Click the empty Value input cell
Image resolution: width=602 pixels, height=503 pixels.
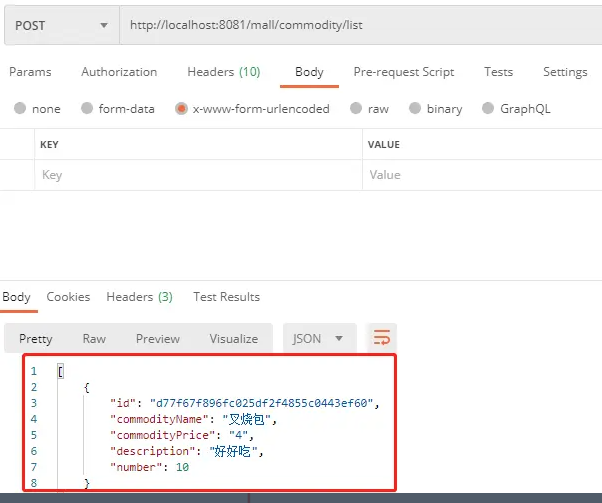[482, 175]
